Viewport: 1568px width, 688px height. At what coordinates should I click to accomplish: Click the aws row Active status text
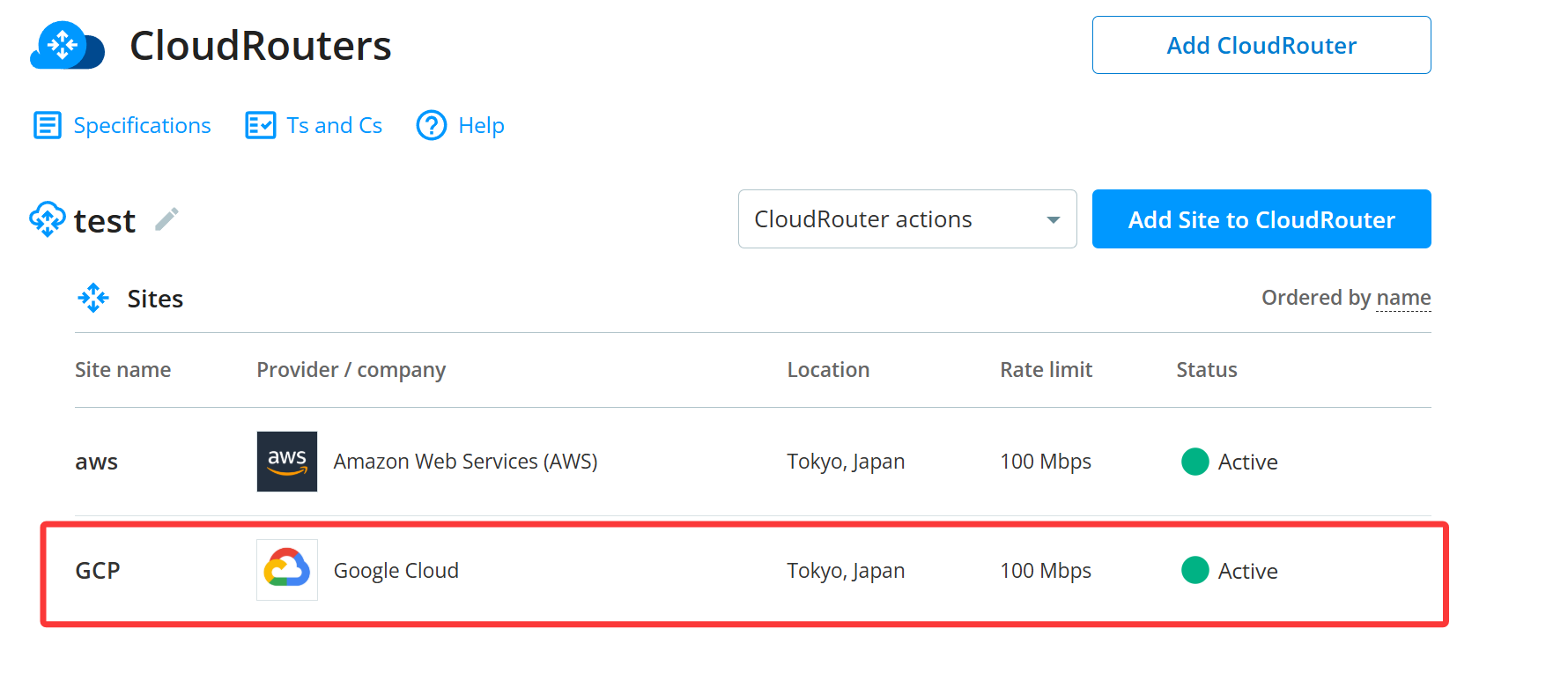(1247, 462)
